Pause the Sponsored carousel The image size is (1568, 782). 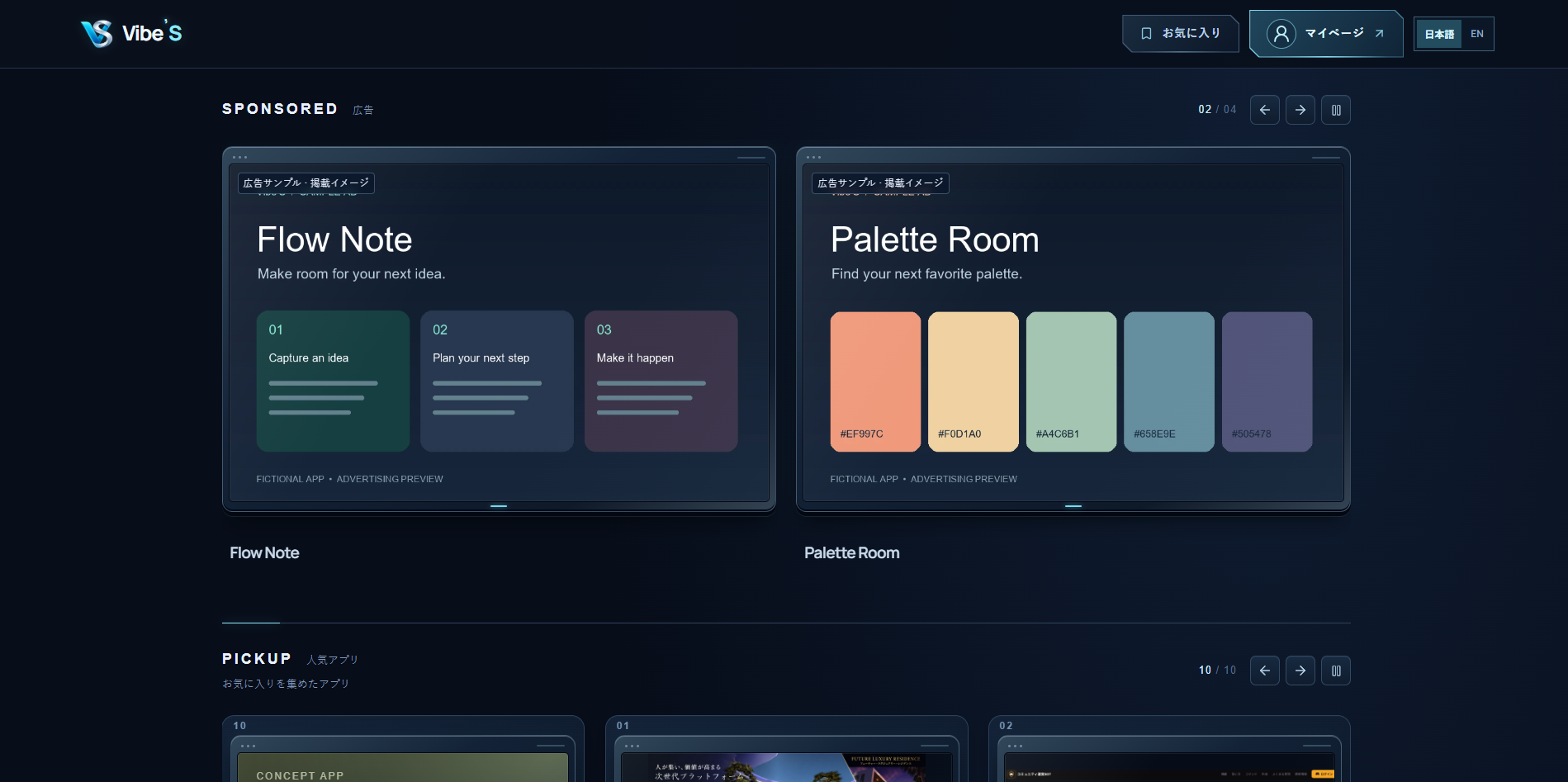[1336, 110]
